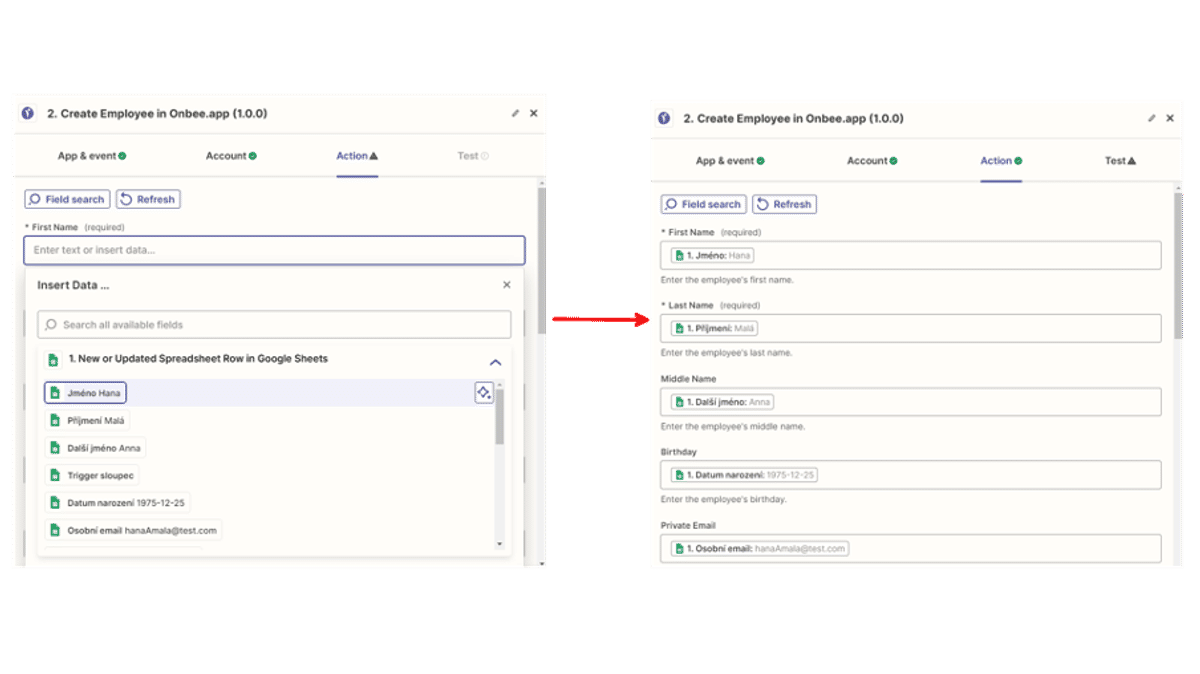Select the Jméno Hana data field
Viewport: 1200px width, 674px height.
pos(85,393)
